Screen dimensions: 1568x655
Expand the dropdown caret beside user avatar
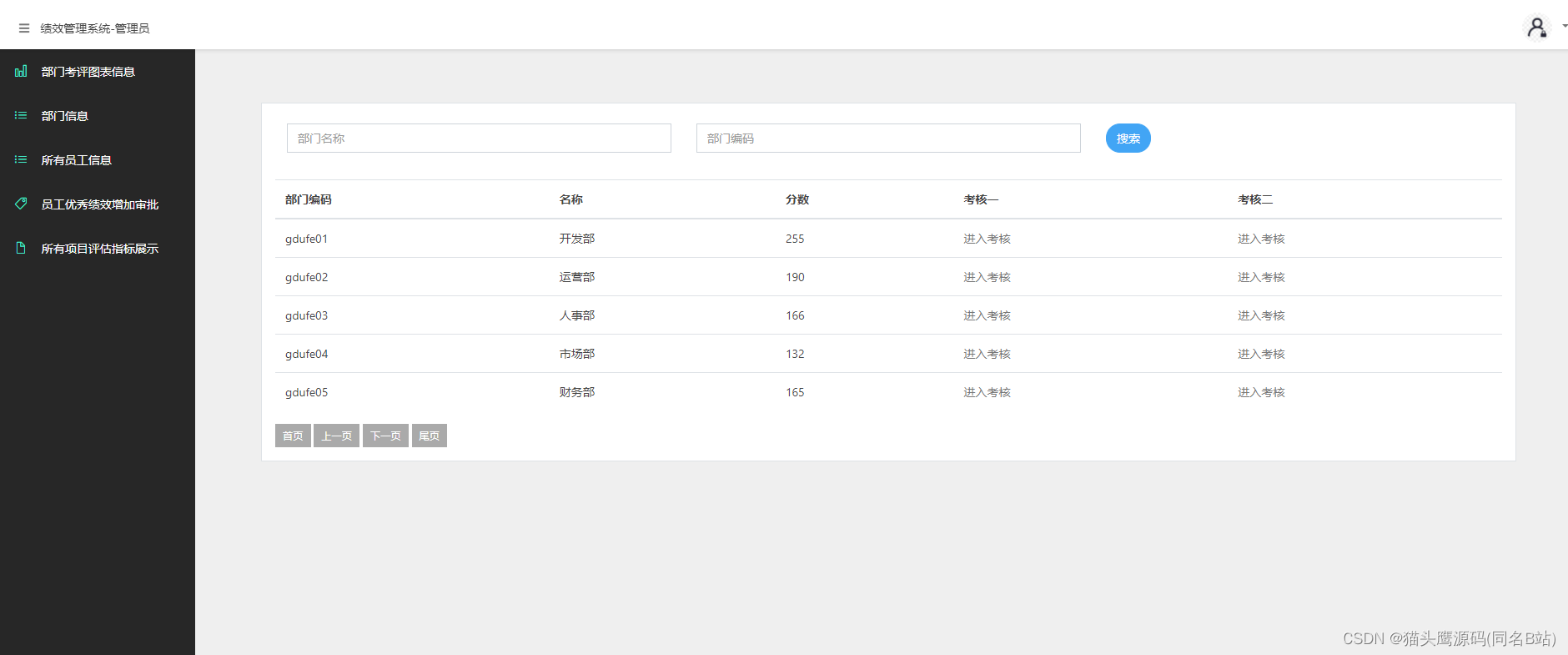tap(1564, 26)
